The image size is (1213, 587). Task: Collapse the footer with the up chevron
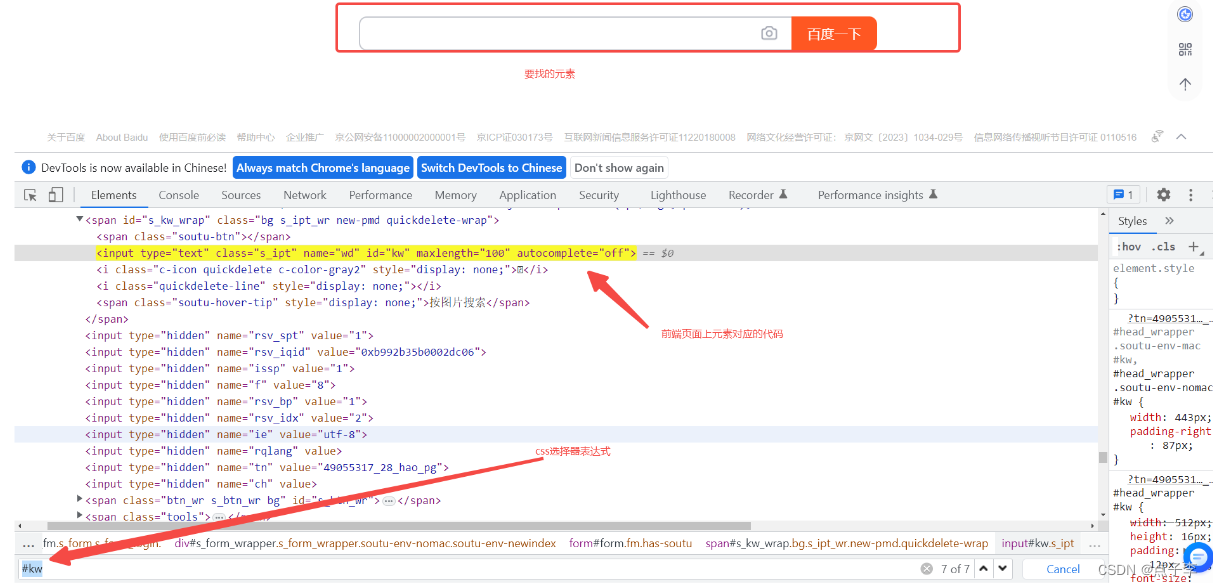coord(1181,137)
